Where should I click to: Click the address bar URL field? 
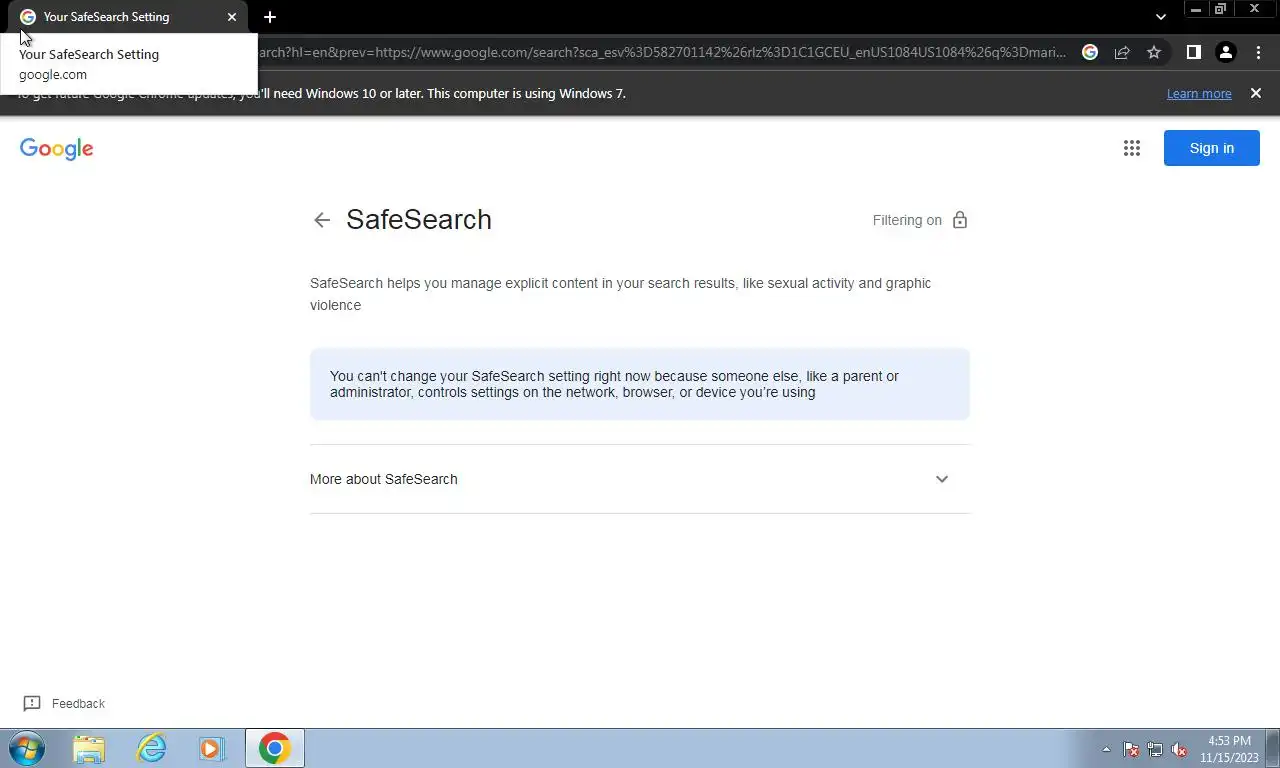[x=660, y=52]
